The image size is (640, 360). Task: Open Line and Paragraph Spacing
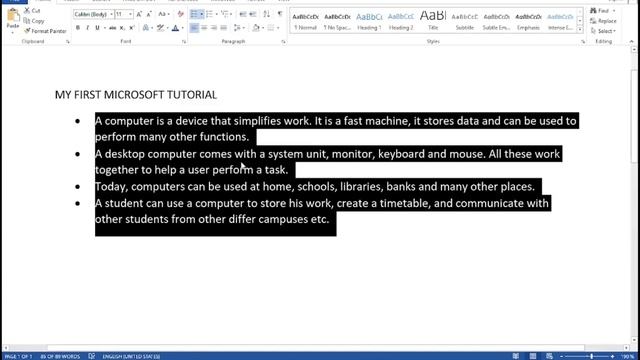238,28
